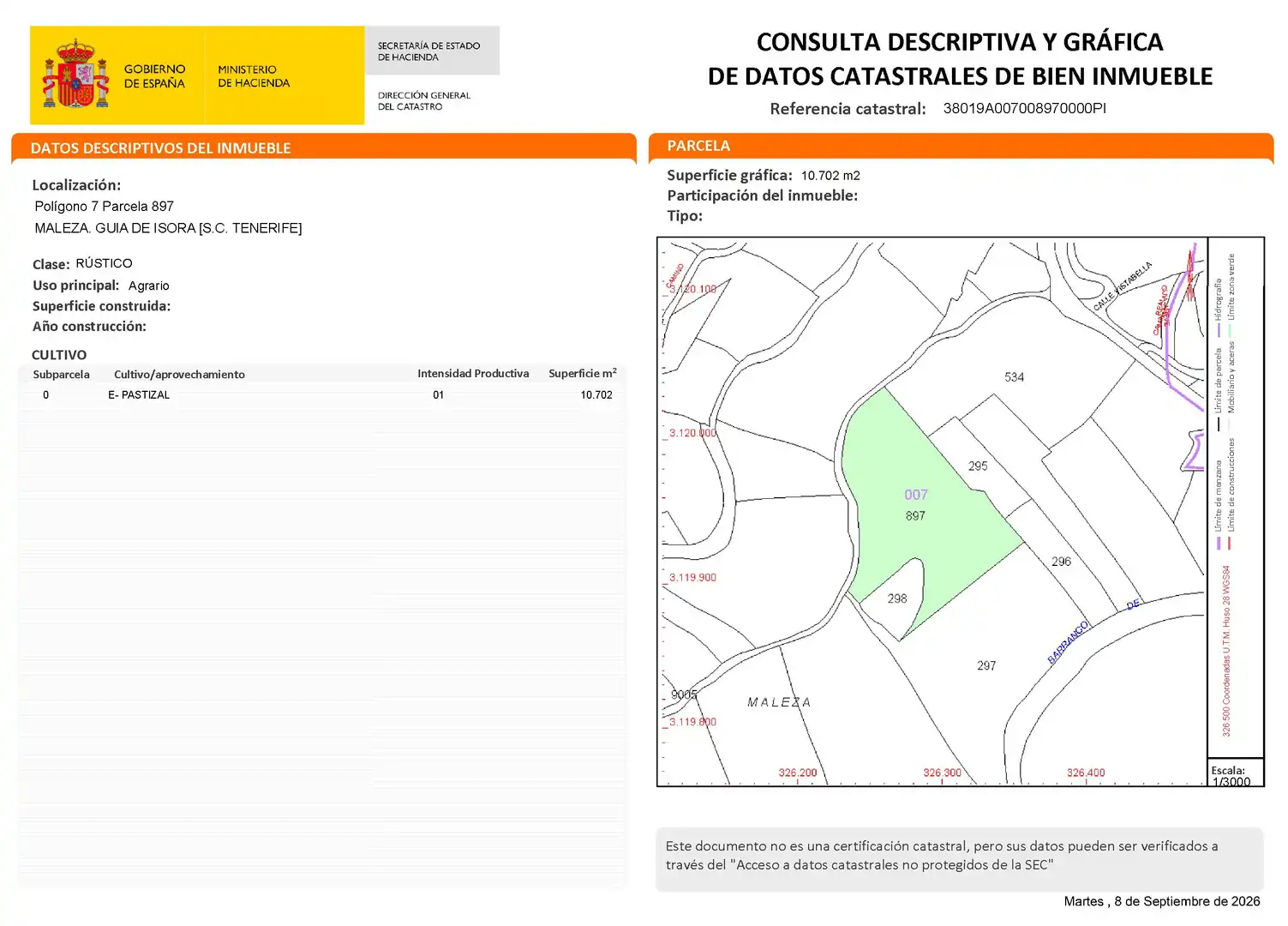Click the "10.702" surface cell in the crop table
Image resolution: width=1288 pixels, height=926 pixels.
[x=596, y=395]
